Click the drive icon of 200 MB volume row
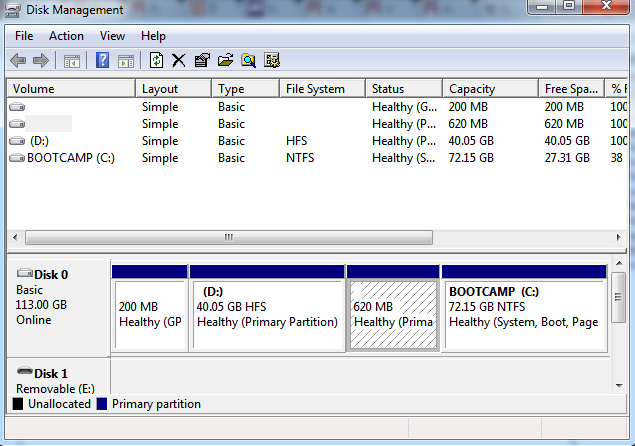Viewport: 635px width, 446px height. [17, 107]
